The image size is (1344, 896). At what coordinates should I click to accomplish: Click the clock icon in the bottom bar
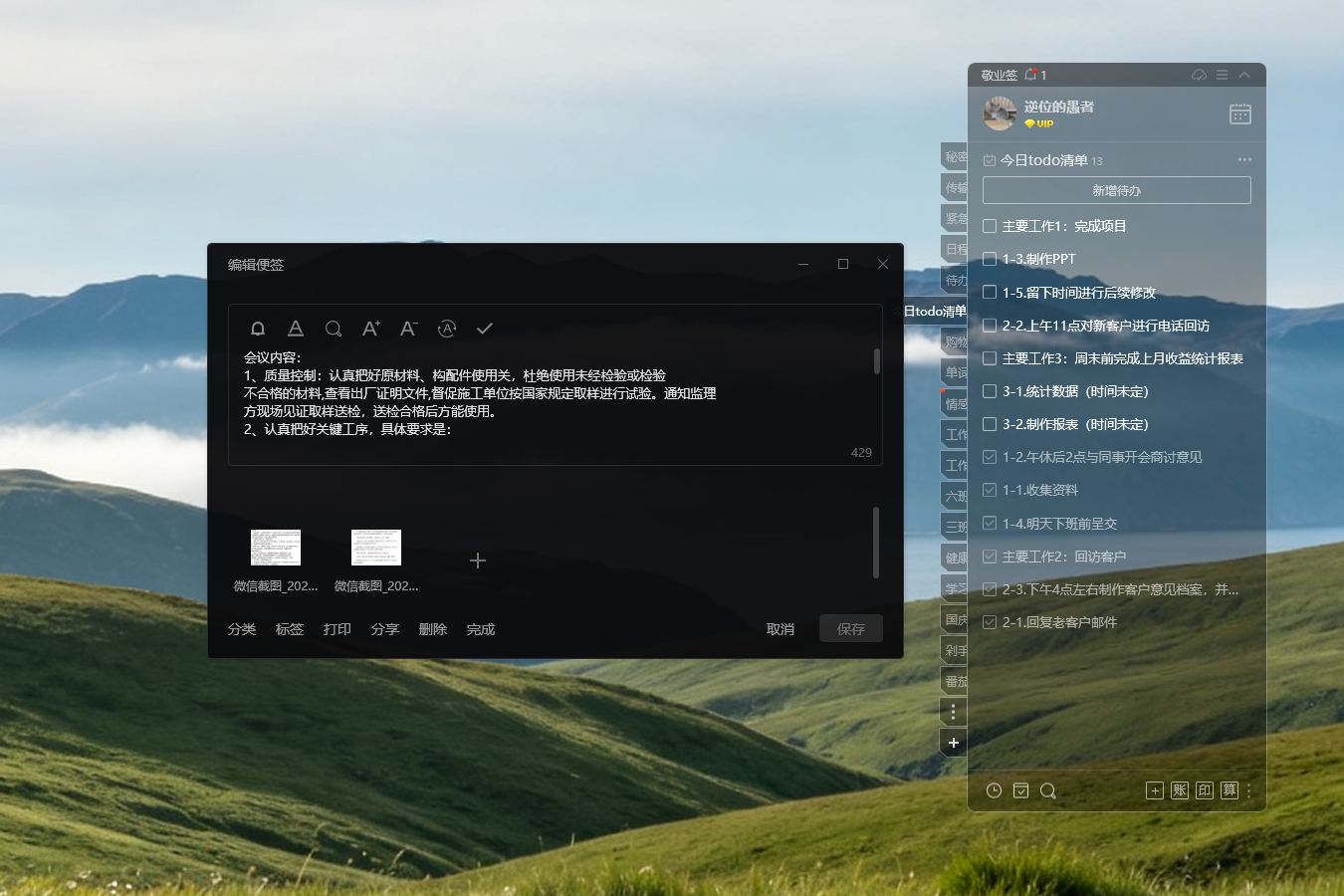point(994,790)
